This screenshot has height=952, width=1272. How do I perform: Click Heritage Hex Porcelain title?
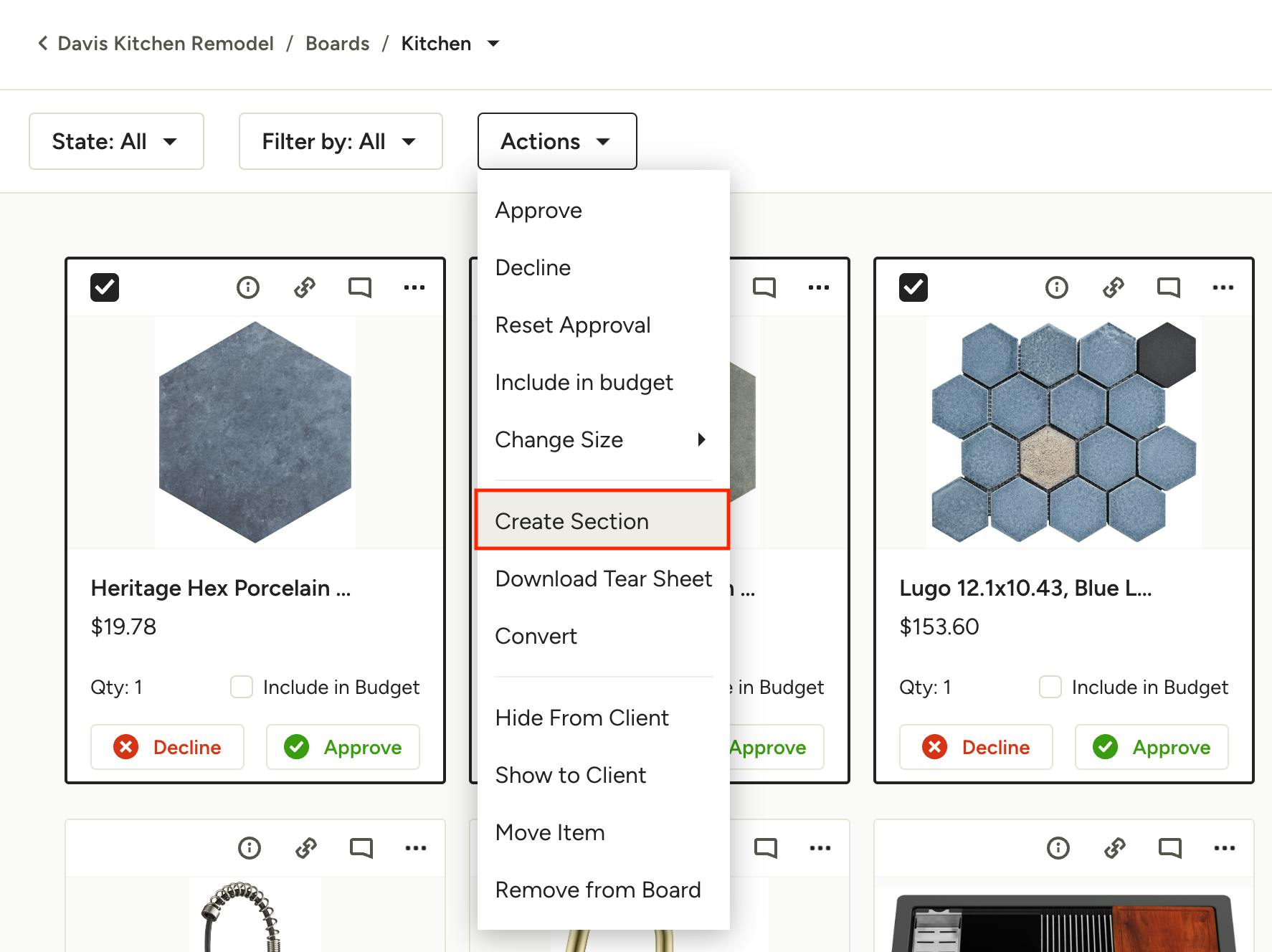[x=221, y=588]
